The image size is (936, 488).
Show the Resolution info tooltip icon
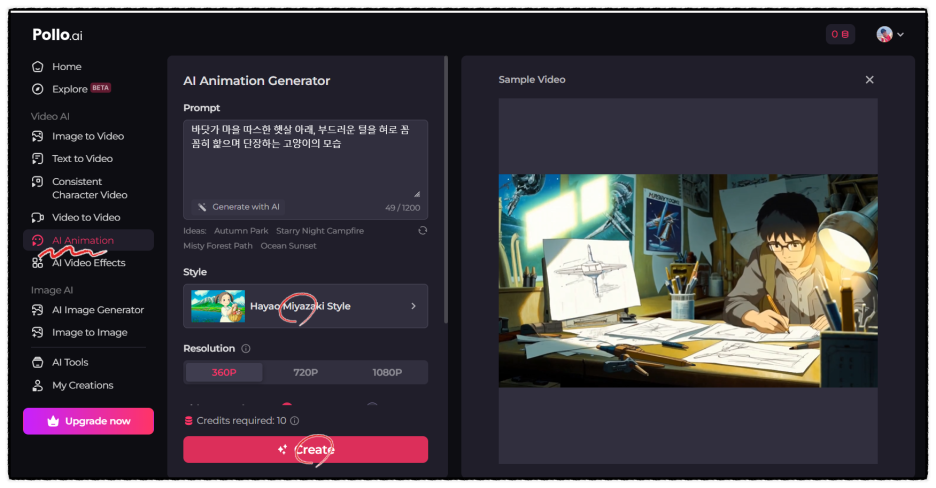[x=246, y=348]
